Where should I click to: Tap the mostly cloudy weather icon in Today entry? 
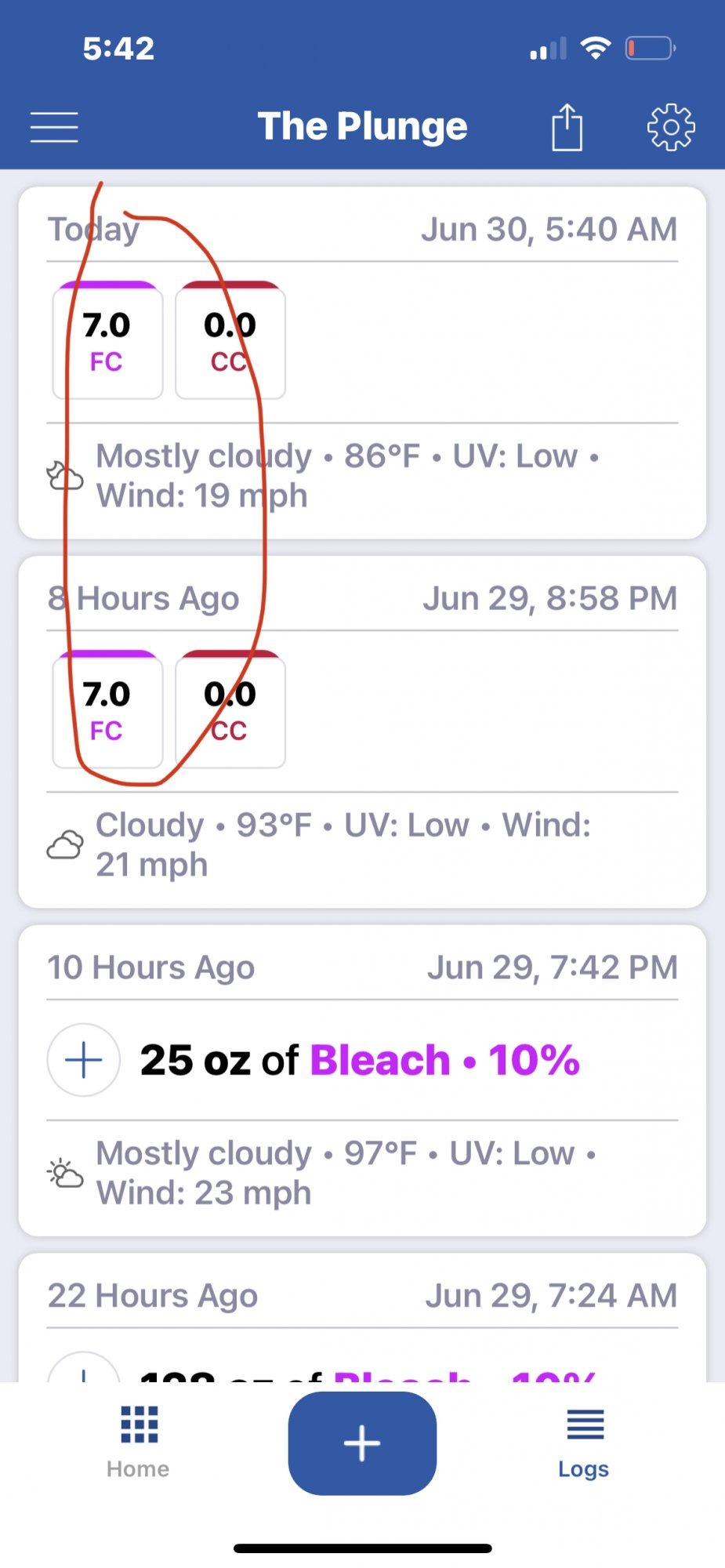coord(65,476)
